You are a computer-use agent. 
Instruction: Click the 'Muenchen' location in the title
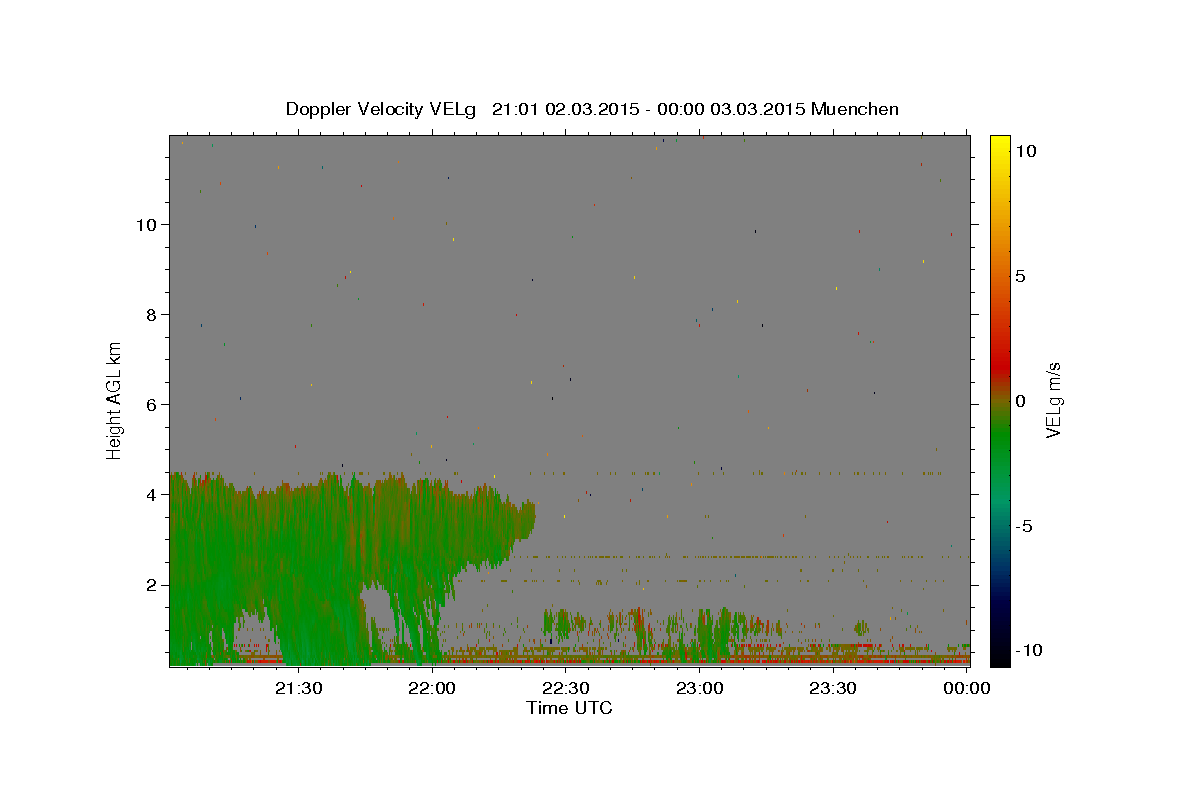point(856,109)
